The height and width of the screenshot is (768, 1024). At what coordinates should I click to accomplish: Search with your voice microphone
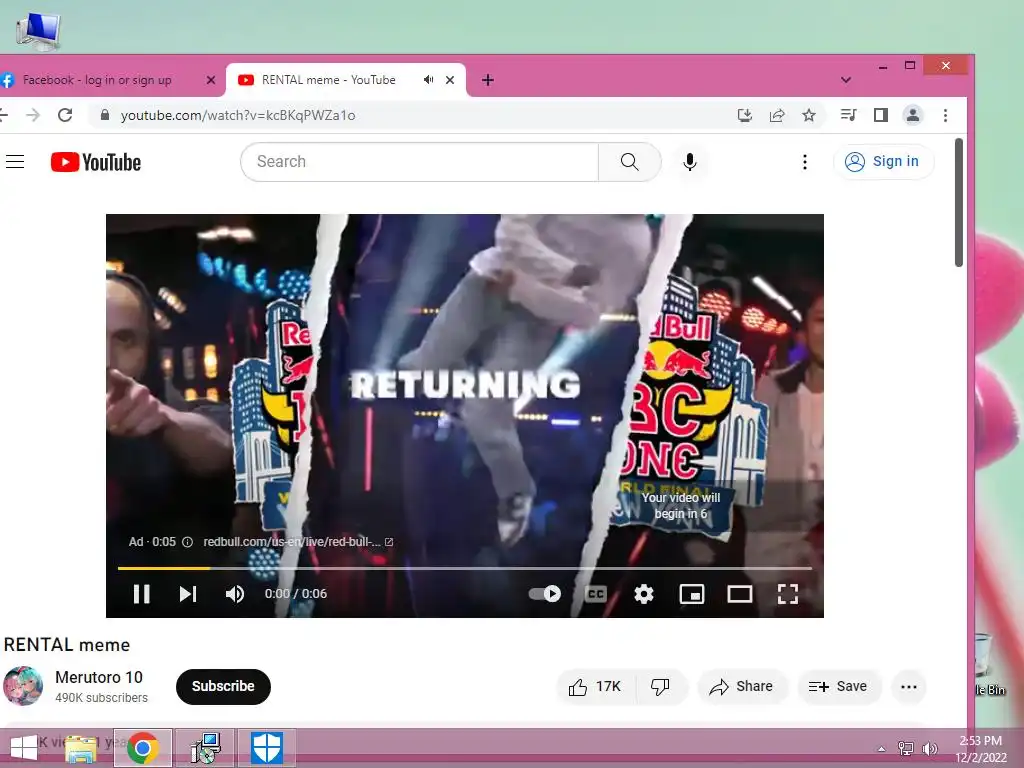(690, 161)
